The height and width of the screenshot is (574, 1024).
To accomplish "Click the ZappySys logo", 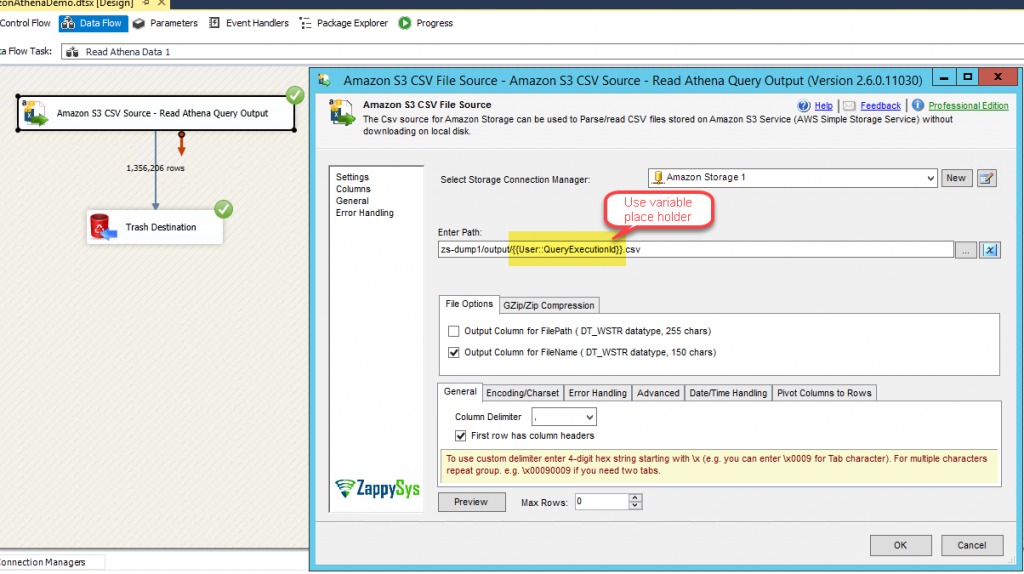I will [x=381, y=488].
